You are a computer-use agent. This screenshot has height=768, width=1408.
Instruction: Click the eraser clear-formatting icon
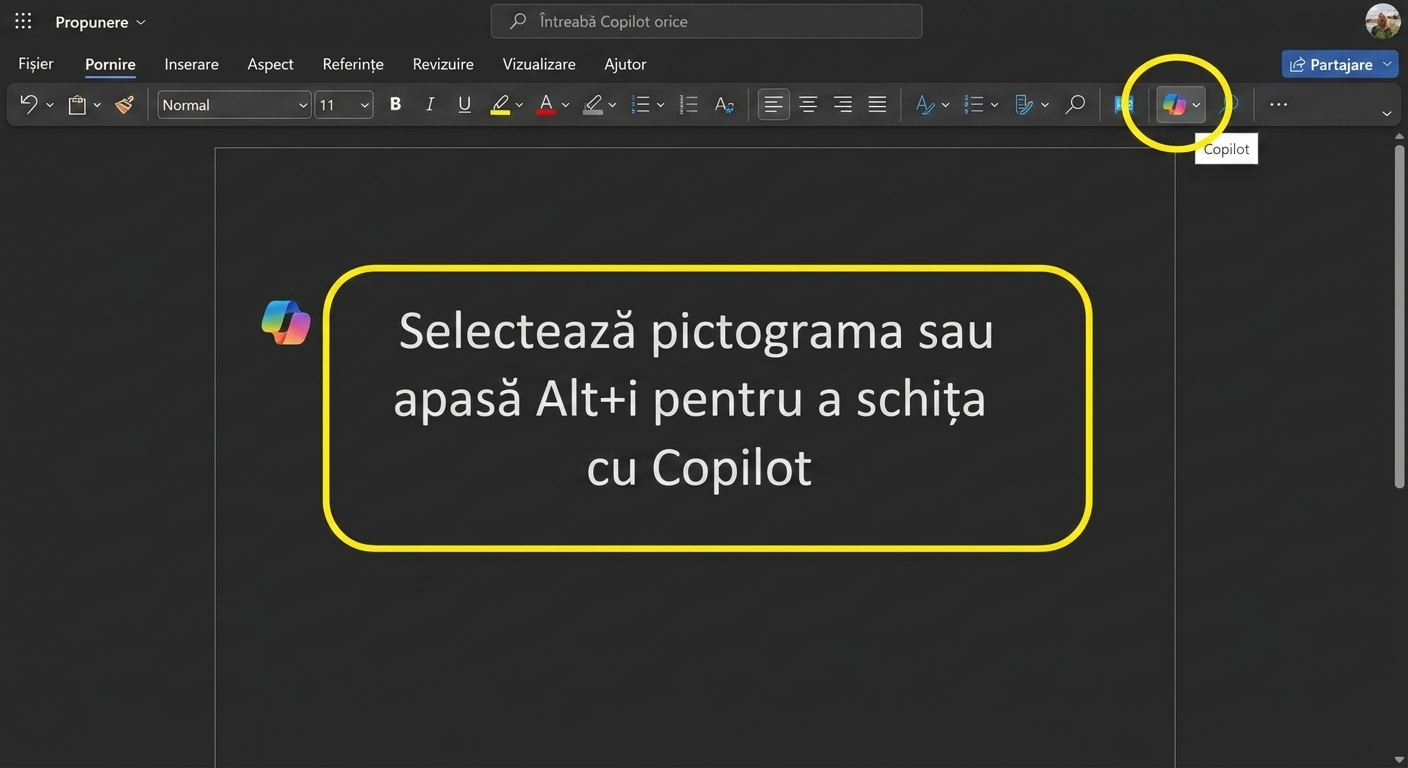pyautogui.click(x=593, y=103)
